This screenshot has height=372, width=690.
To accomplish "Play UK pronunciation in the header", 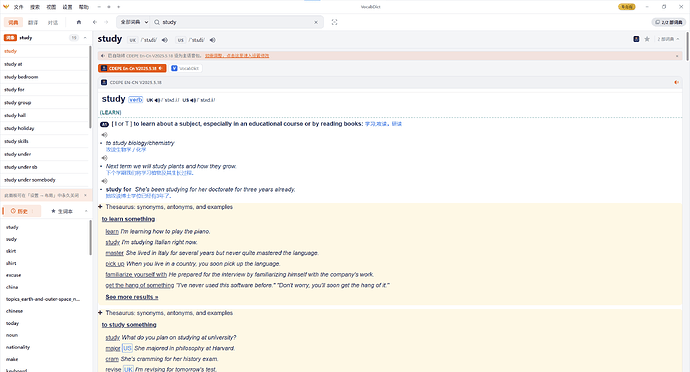I will click(x=165, y=40).
